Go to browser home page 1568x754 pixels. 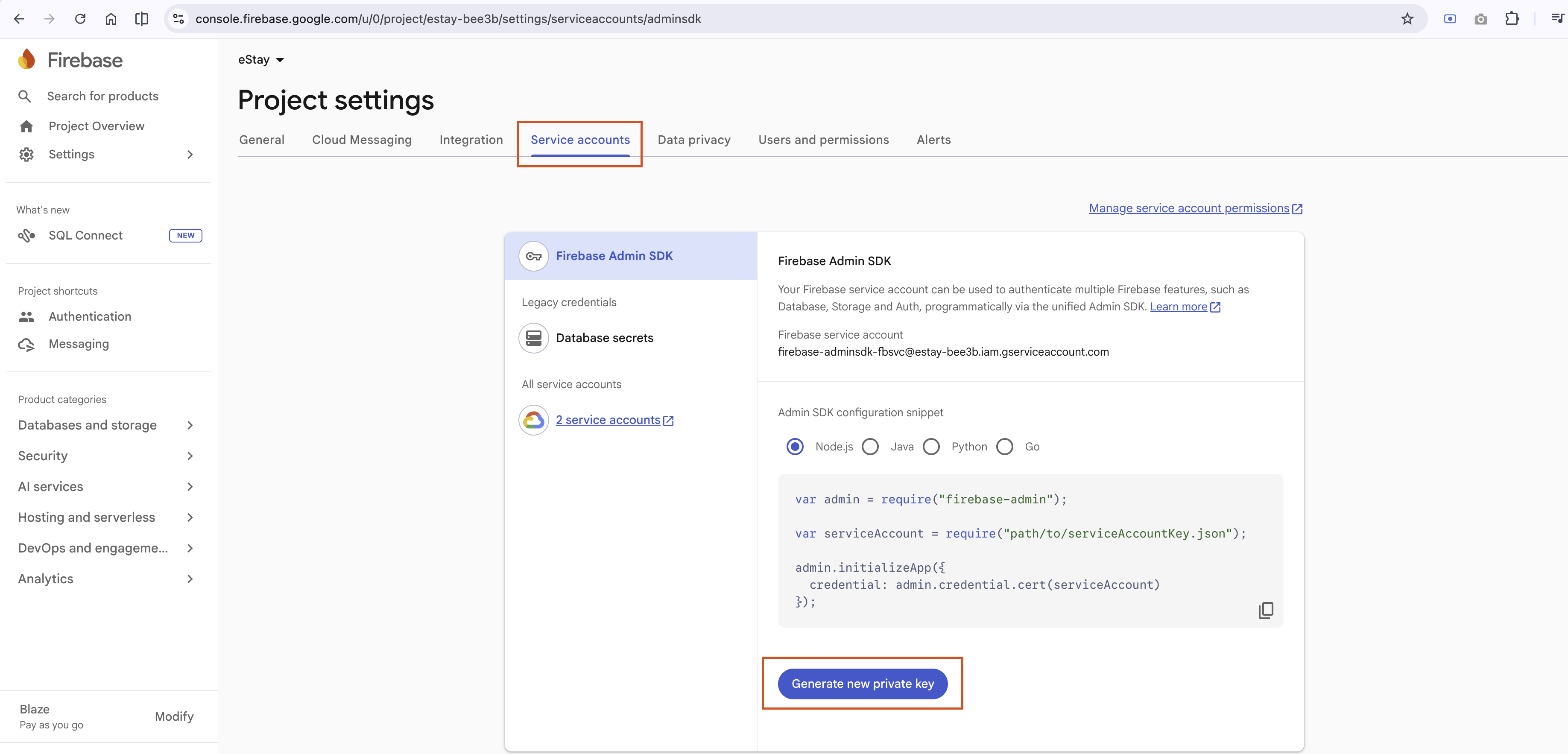pos(111,19)
